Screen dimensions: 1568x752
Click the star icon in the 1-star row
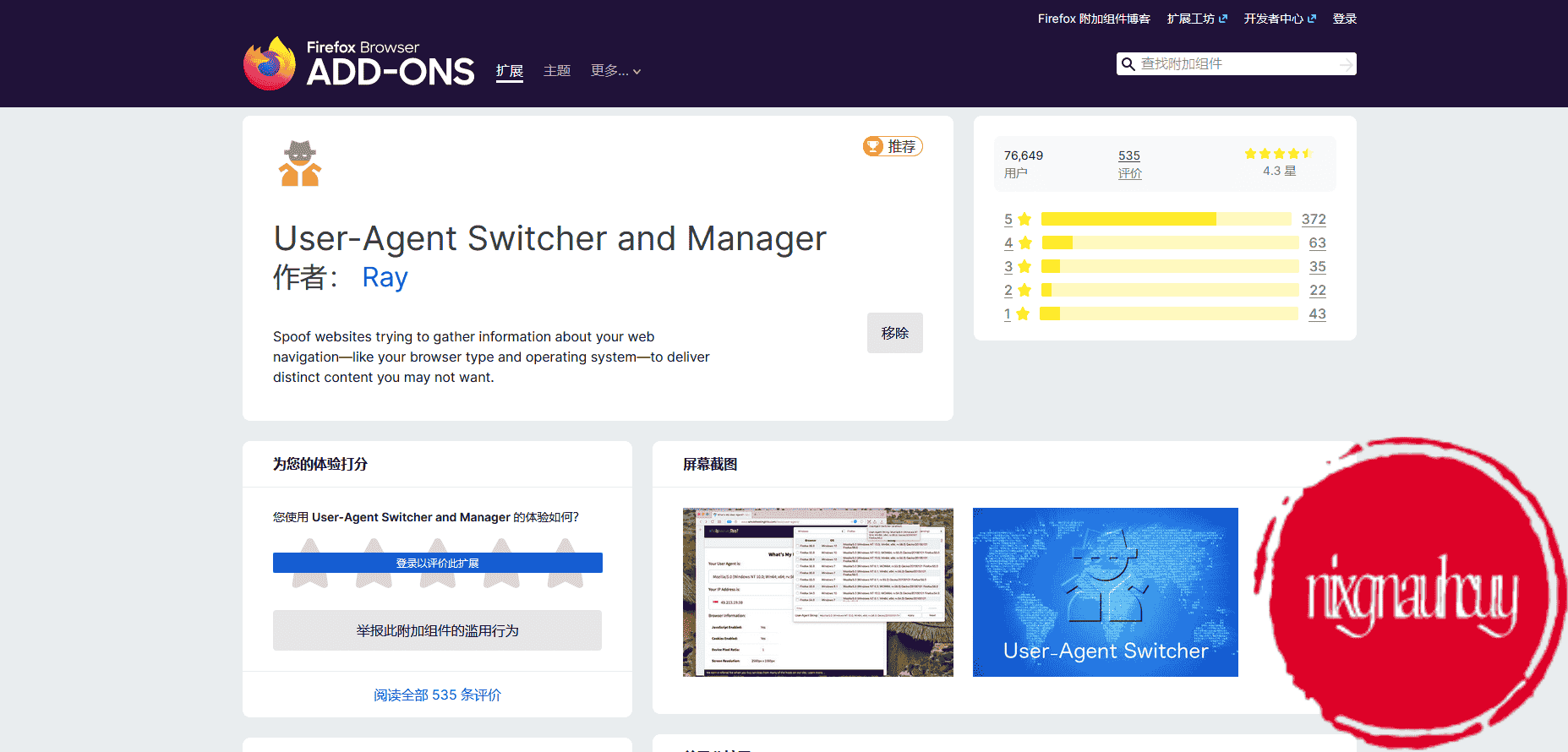(1023, 314)
